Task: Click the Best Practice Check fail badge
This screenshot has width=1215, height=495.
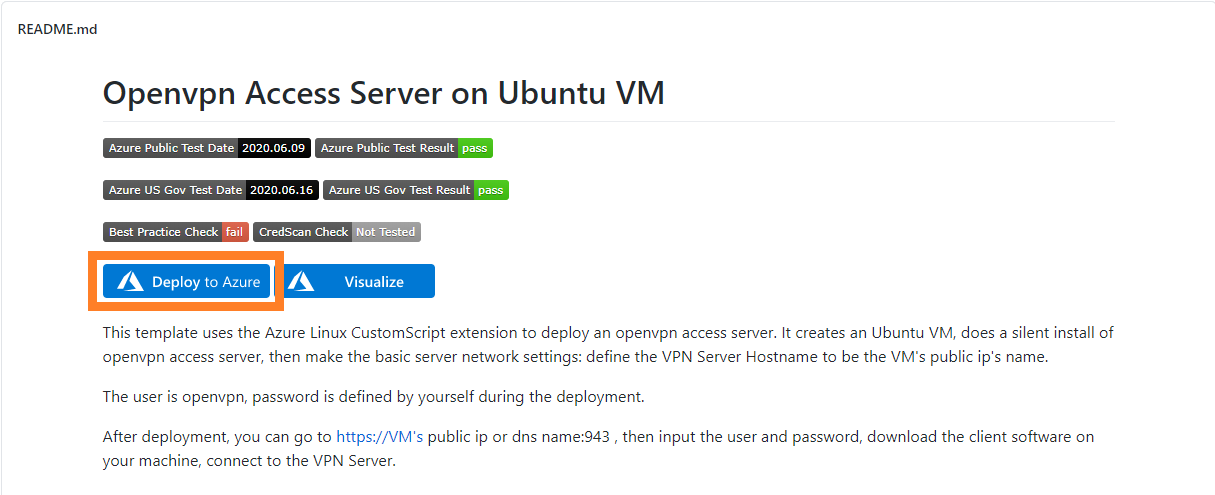Action: (176, 232)
